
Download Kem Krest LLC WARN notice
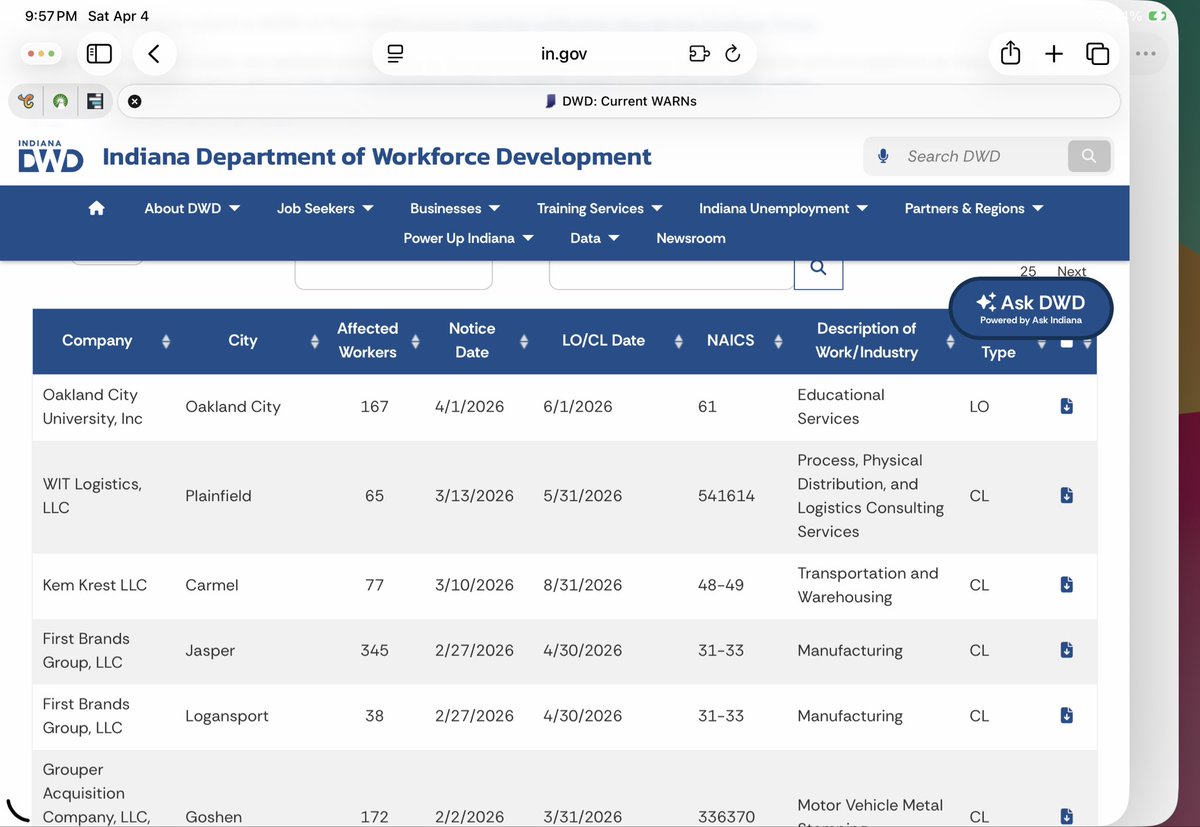(1066, 585)
